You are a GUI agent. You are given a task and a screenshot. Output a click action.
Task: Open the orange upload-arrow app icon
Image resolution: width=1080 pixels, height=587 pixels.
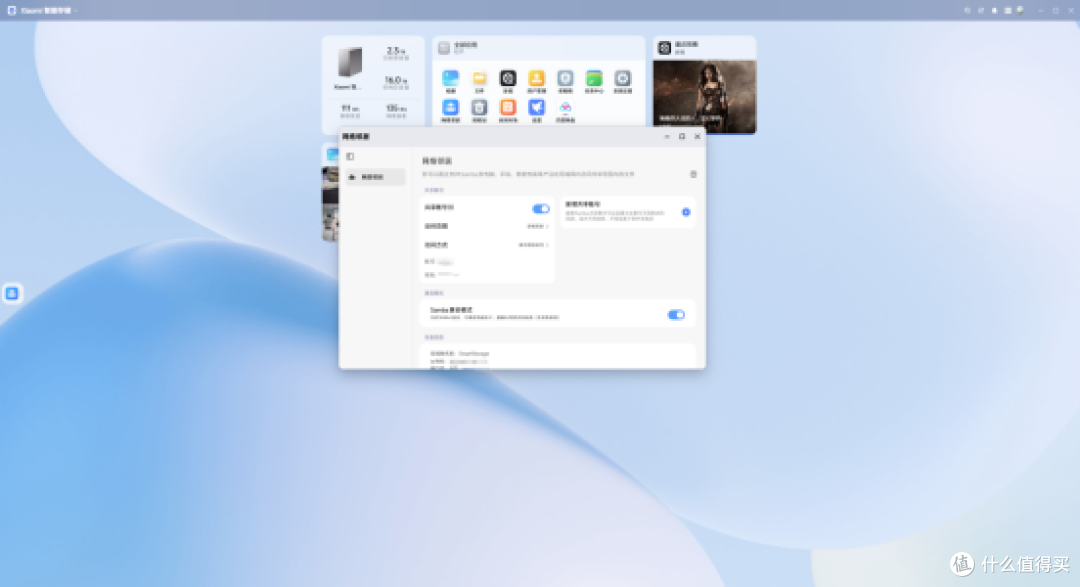point(537,79)
